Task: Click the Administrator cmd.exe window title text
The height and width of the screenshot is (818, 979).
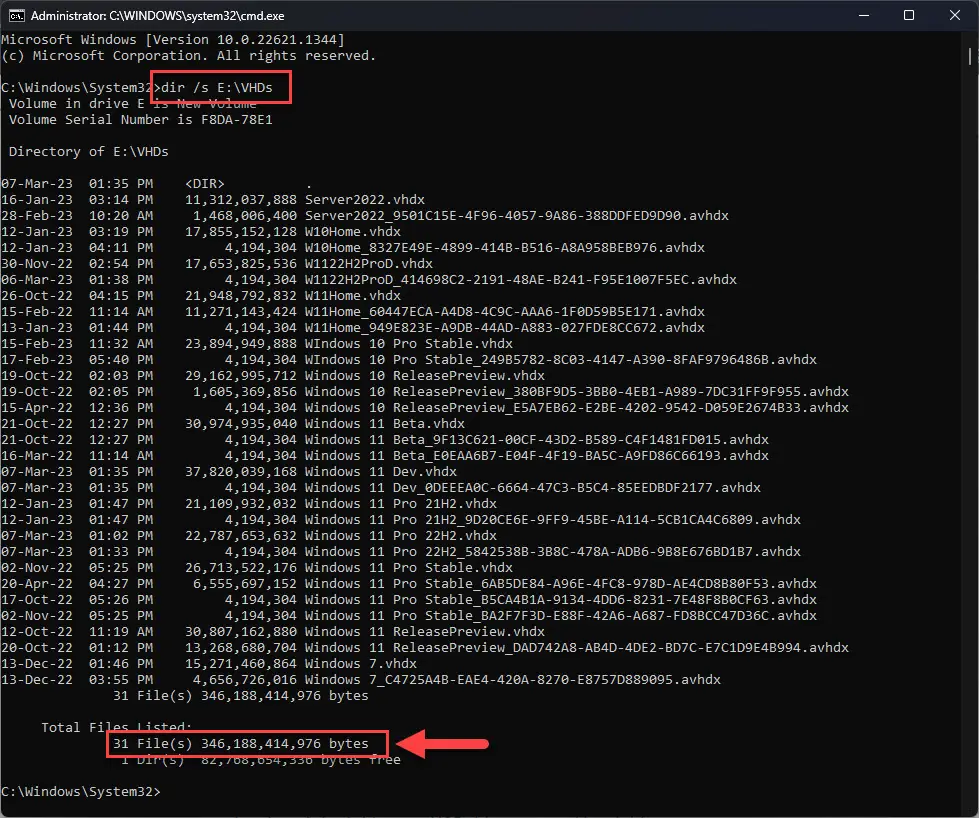Action: tap(157, 16)
